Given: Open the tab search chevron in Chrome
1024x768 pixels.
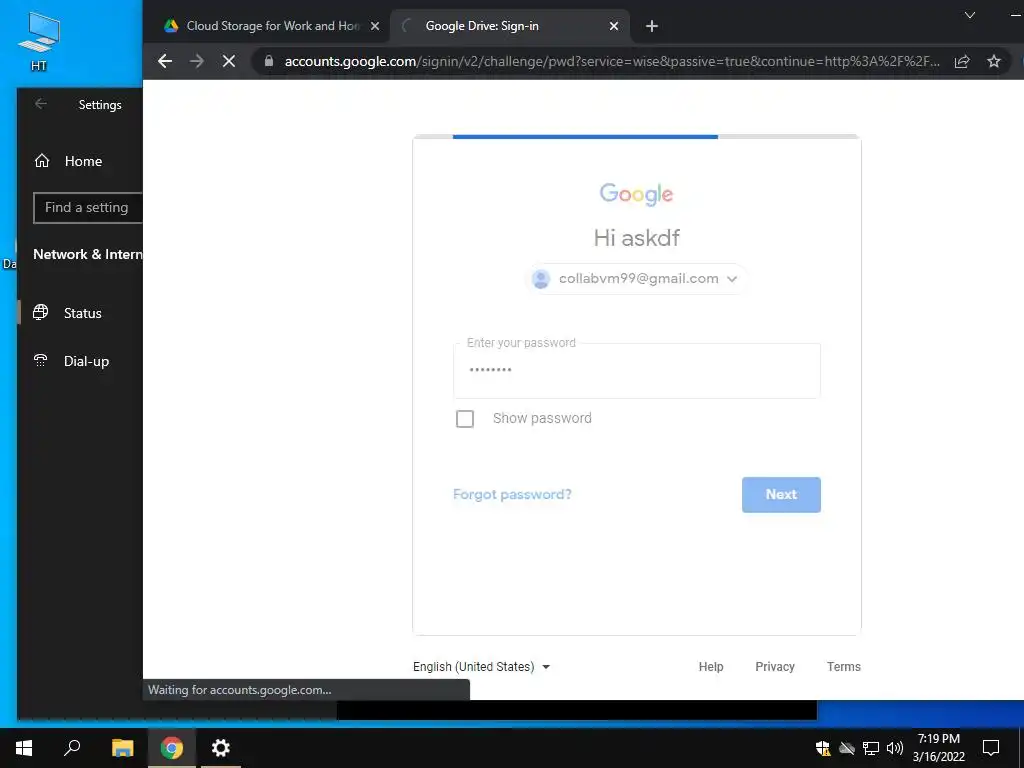Looking at the screenshot, I should 970,15.
